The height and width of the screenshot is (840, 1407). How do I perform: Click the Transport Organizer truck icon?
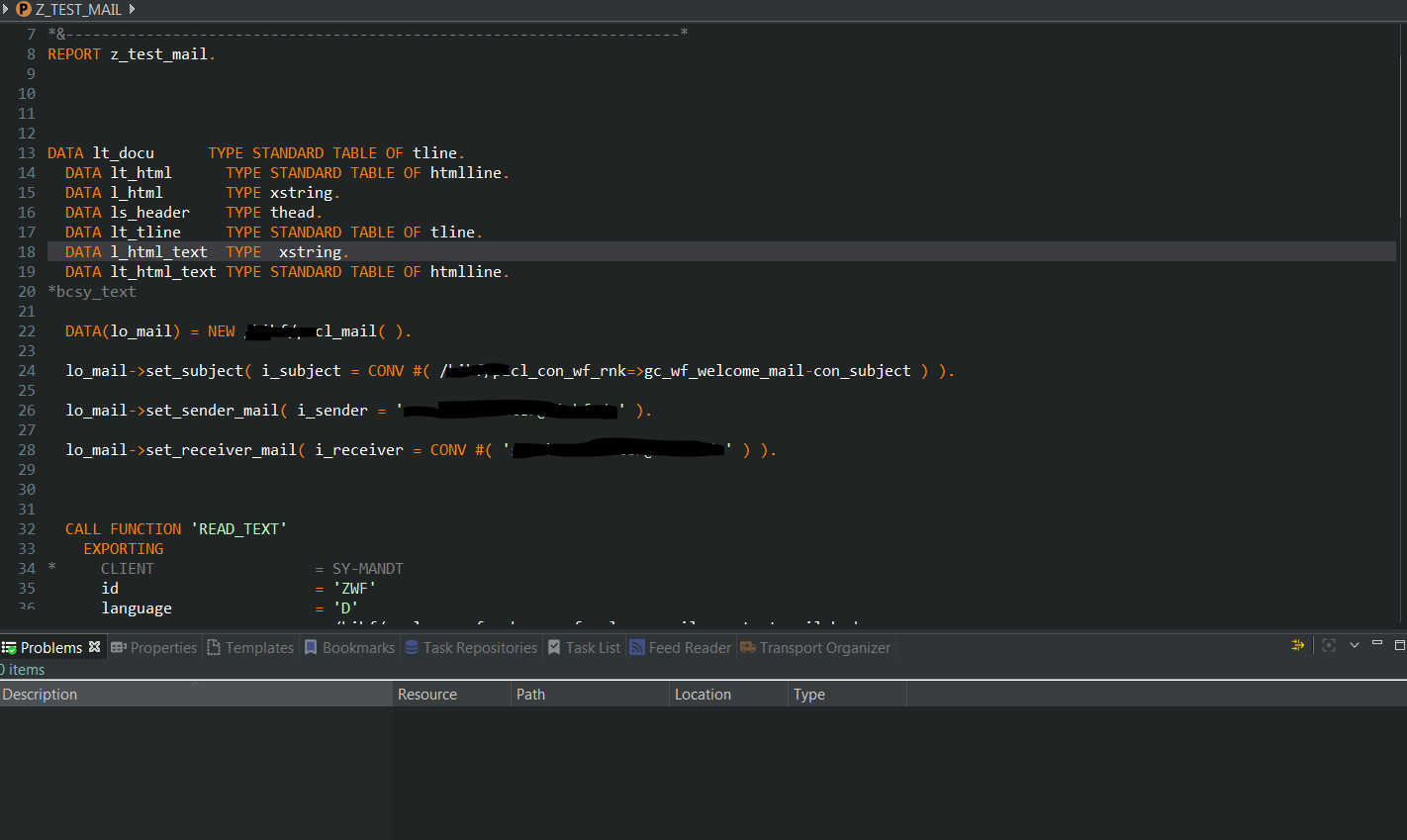click(x=748, y=647)
